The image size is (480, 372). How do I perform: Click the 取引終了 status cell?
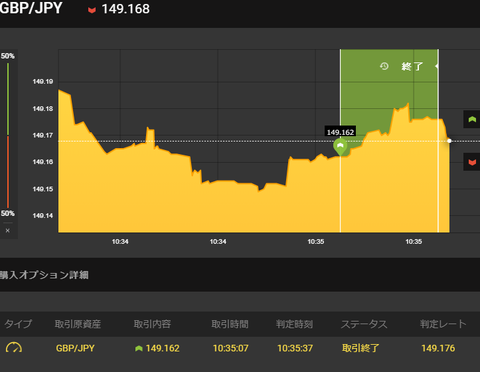click(361, 348)
